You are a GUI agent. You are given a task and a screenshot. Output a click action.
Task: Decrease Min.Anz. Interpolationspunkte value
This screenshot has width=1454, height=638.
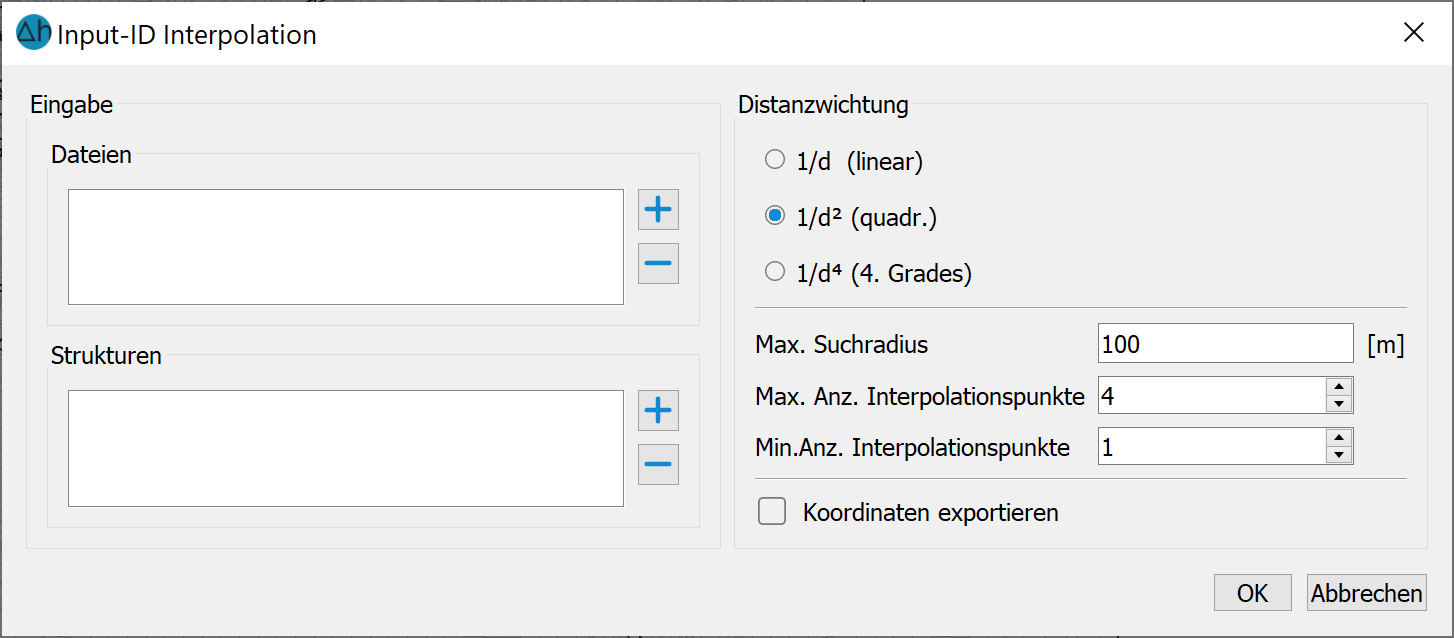(x=1339, y=456)
